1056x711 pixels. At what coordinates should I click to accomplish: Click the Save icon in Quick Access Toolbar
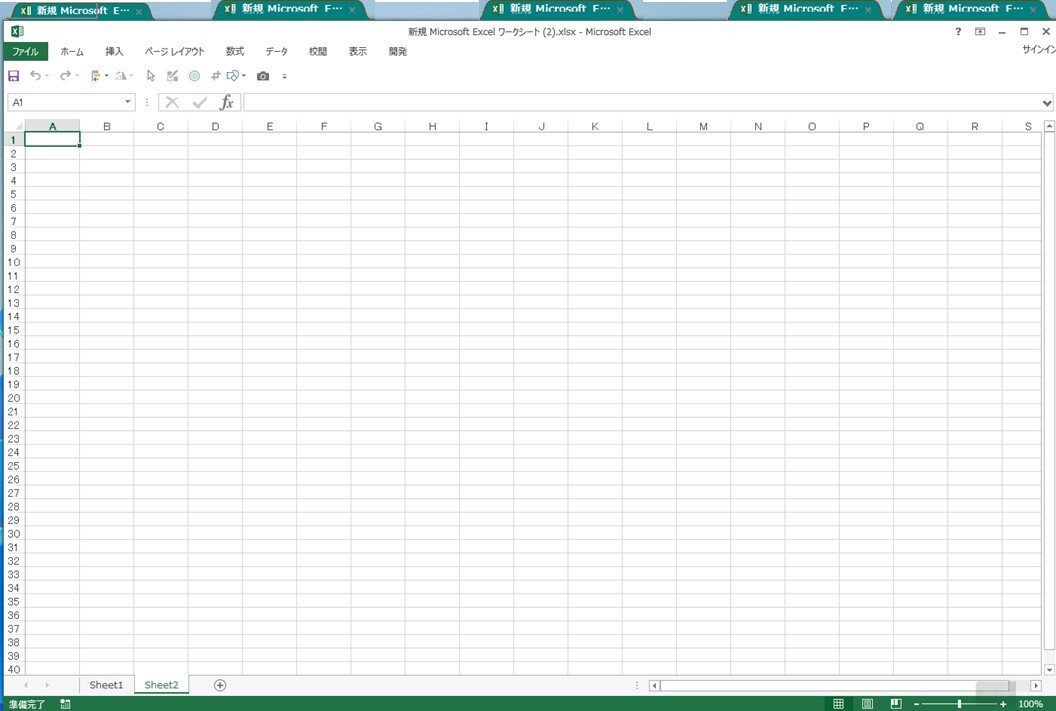tap(14, 76)
